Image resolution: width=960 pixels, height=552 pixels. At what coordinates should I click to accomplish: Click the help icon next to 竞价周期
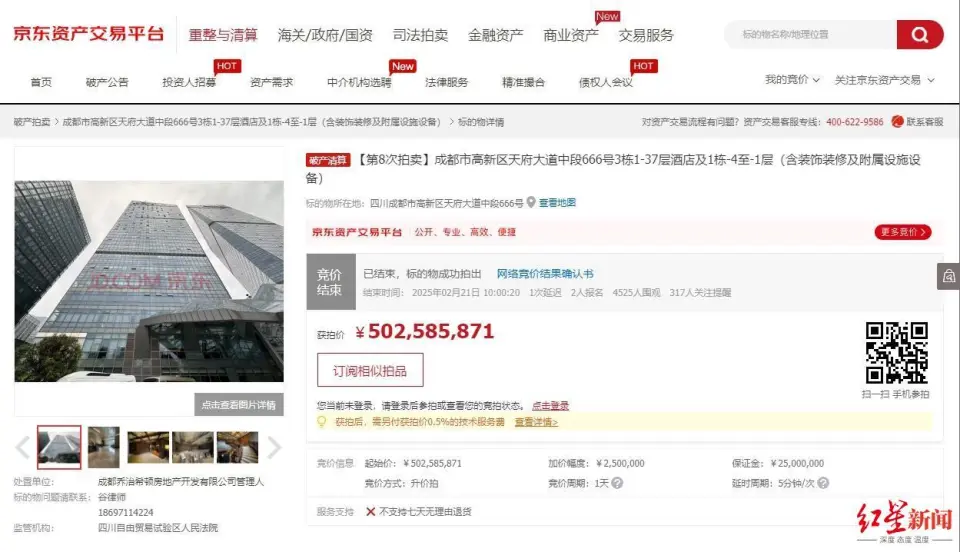(617, 483)
